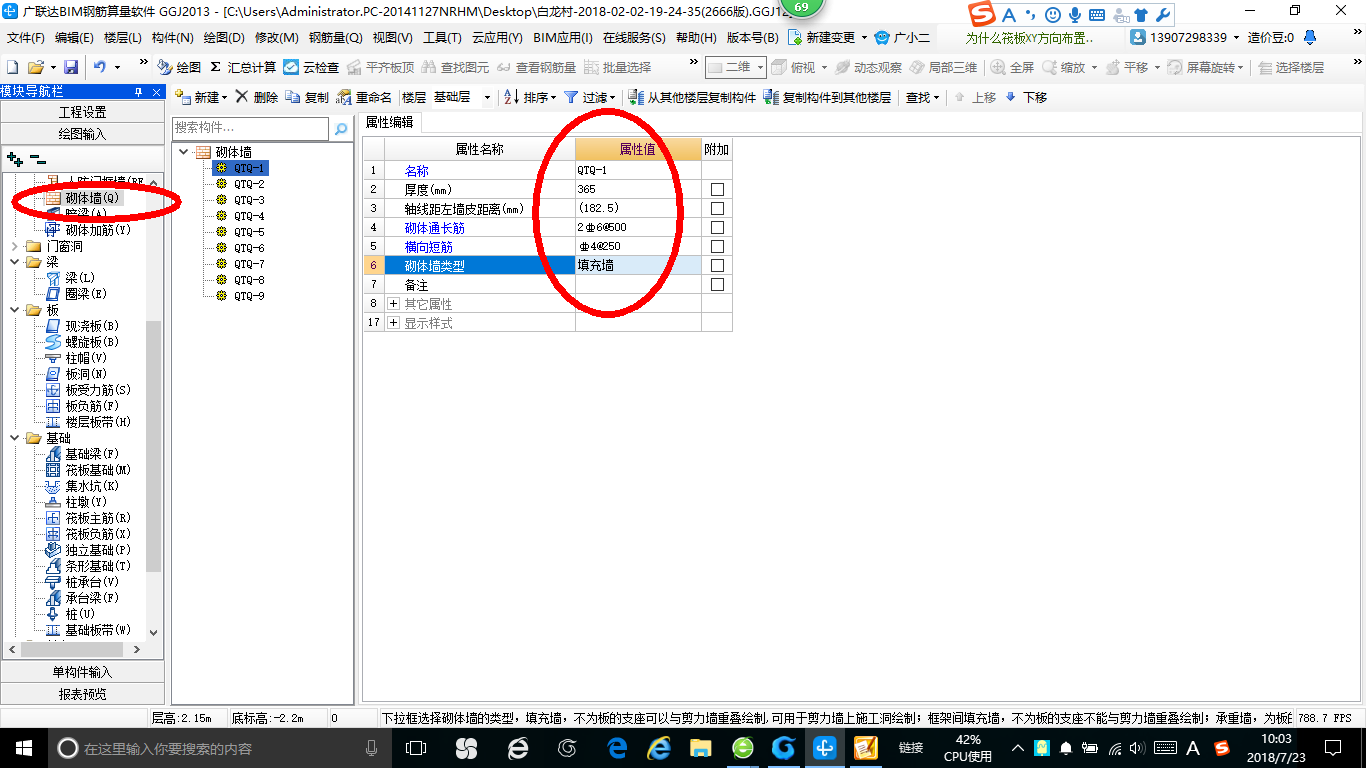Collapse the 梁 folder in module tree

(15, 262)
